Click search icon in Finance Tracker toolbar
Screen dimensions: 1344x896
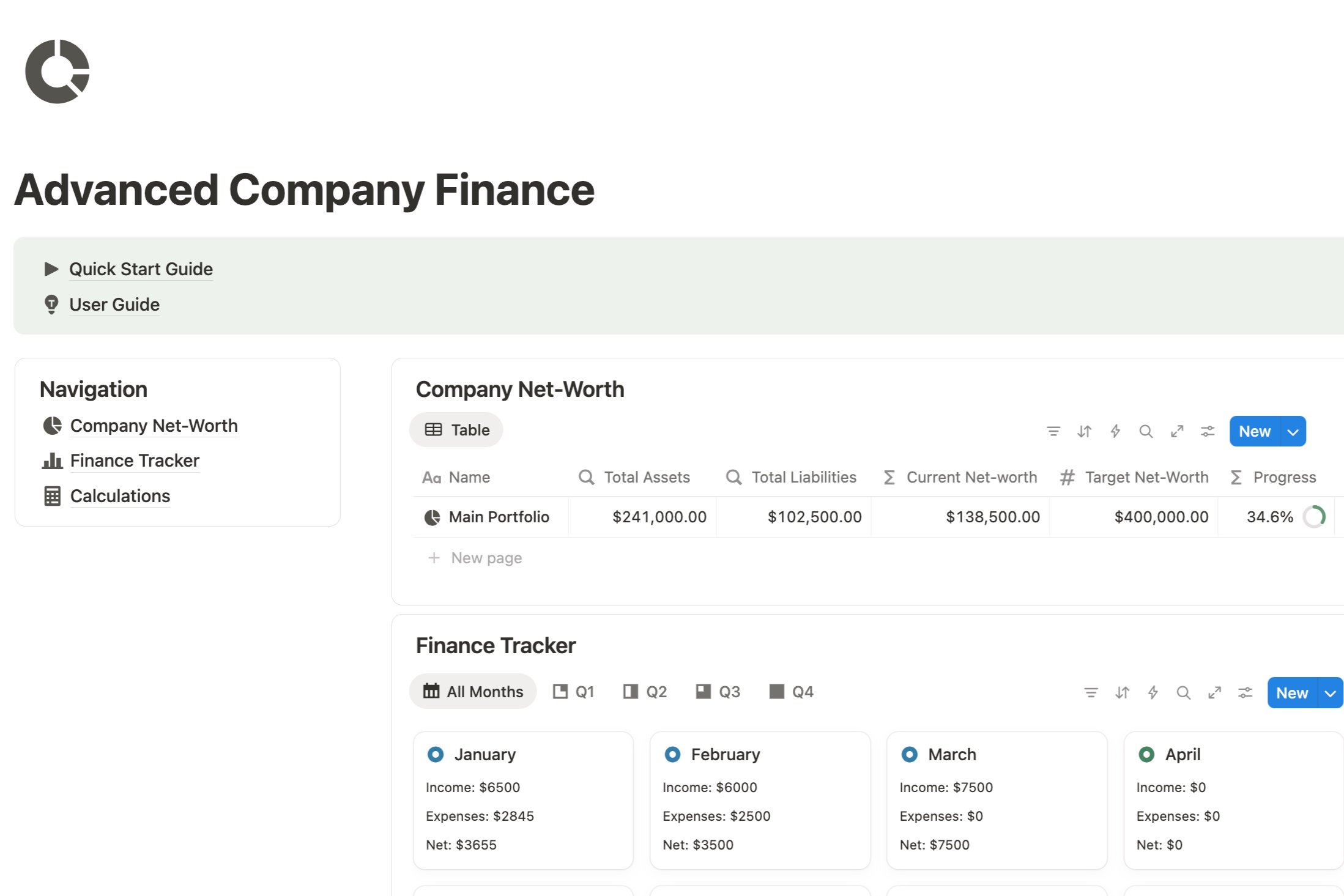(1183, 692)
